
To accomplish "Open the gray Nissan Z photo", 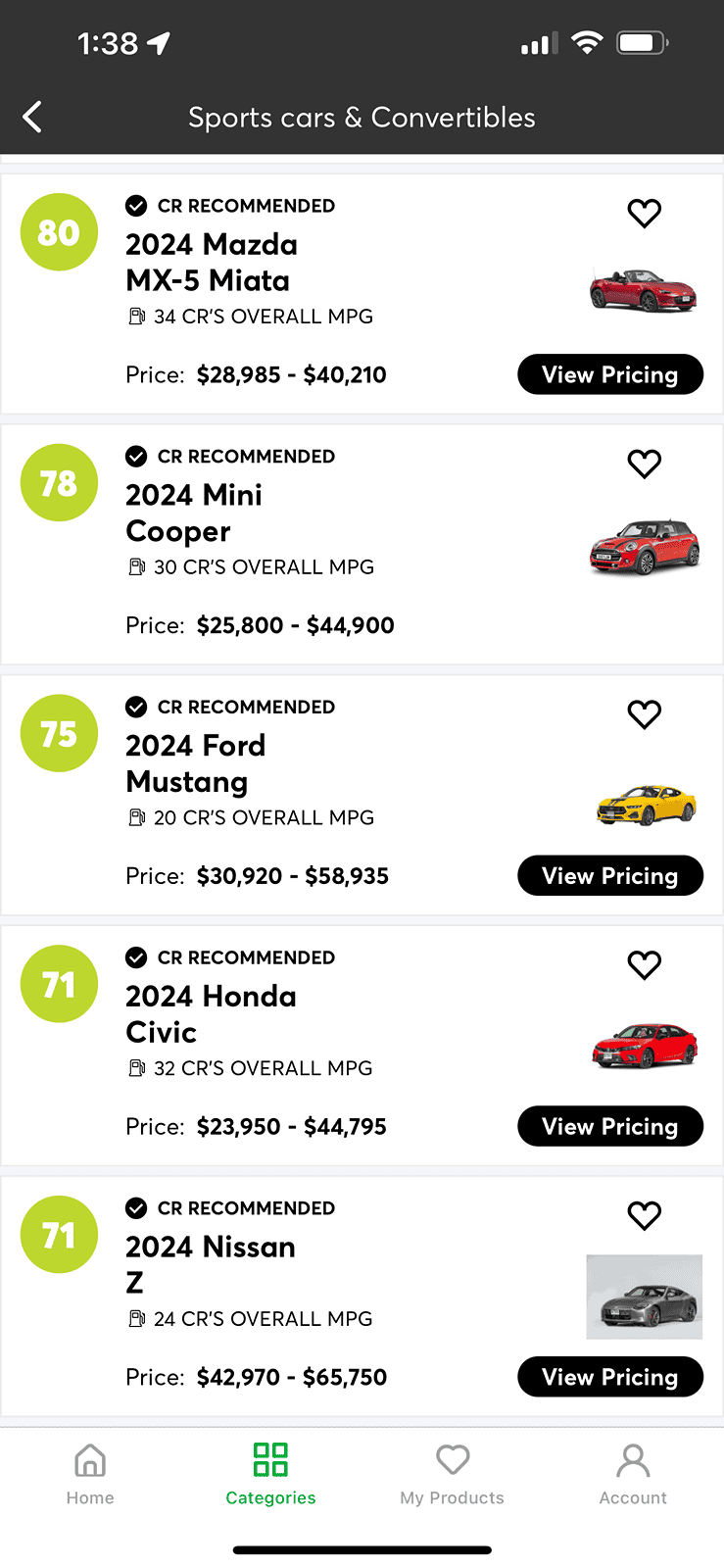I will (644, 1297).
